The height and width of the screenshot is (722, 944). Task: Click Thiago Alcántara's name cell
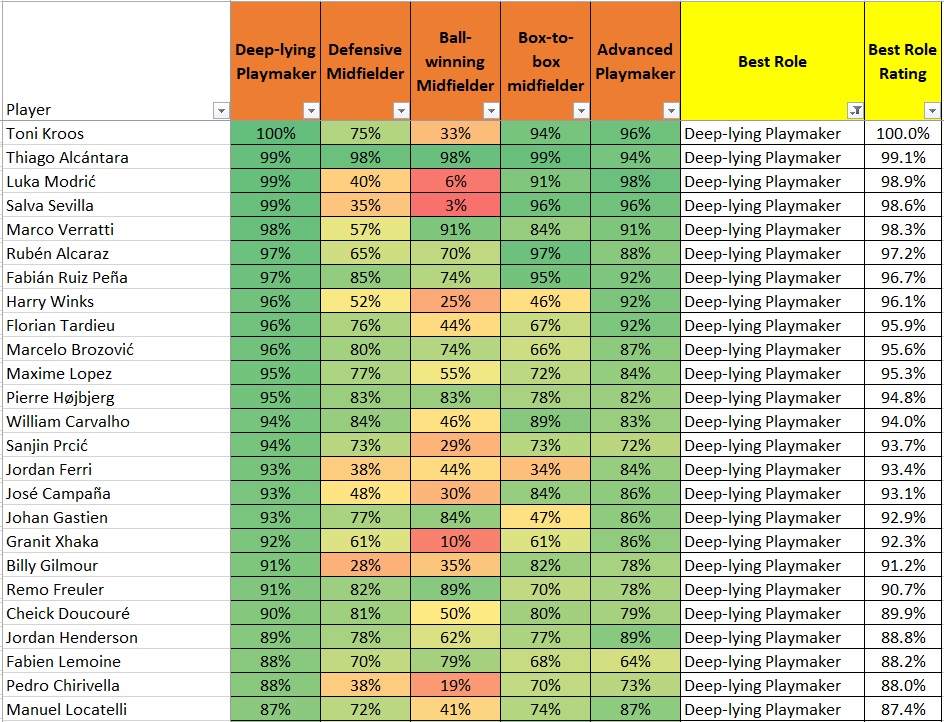[x=116, y=157]
